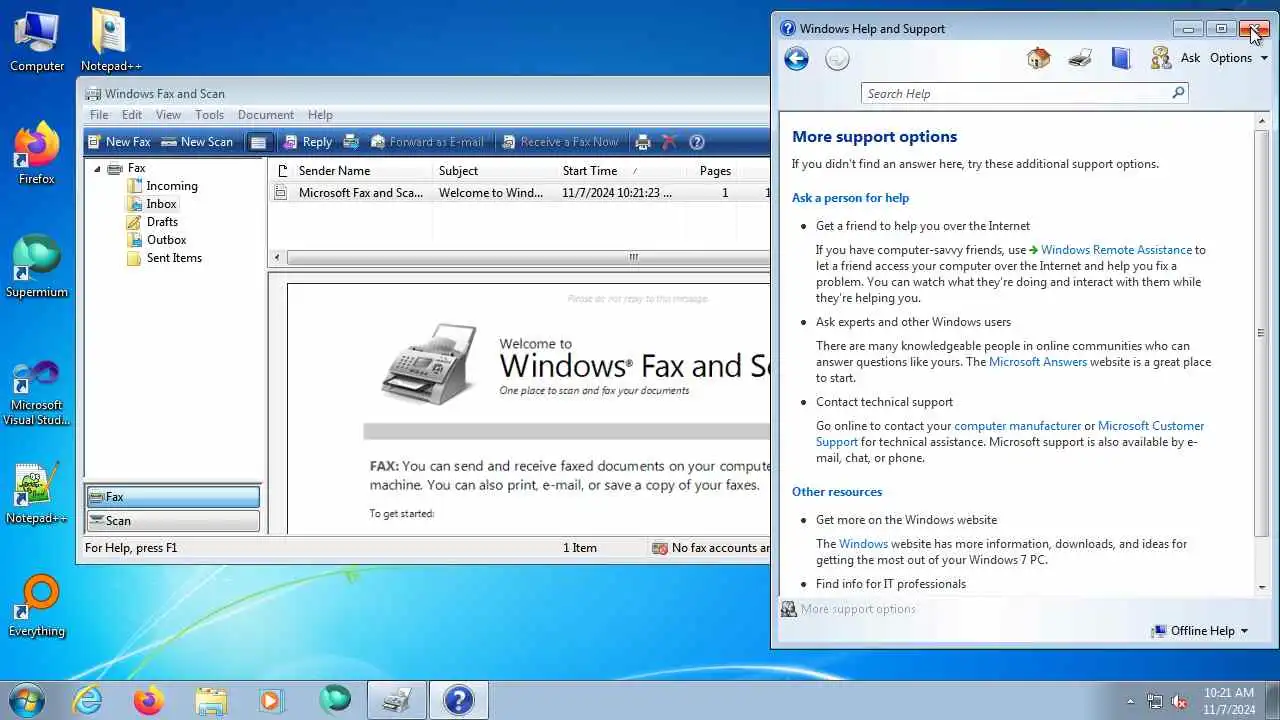Open Windows Media Player from the taskbar
The width and height of the screenshot is (1280, 720).
(x=272, y=700)
